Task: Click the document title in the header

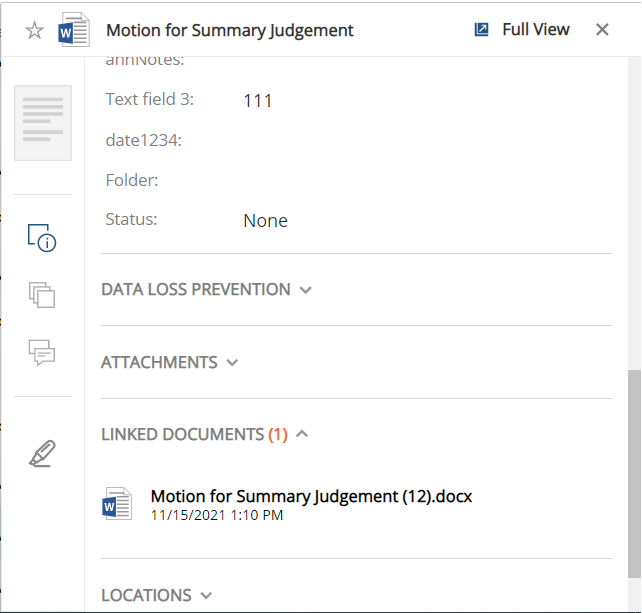Action: pyautogui.click(x=230, y=30)
